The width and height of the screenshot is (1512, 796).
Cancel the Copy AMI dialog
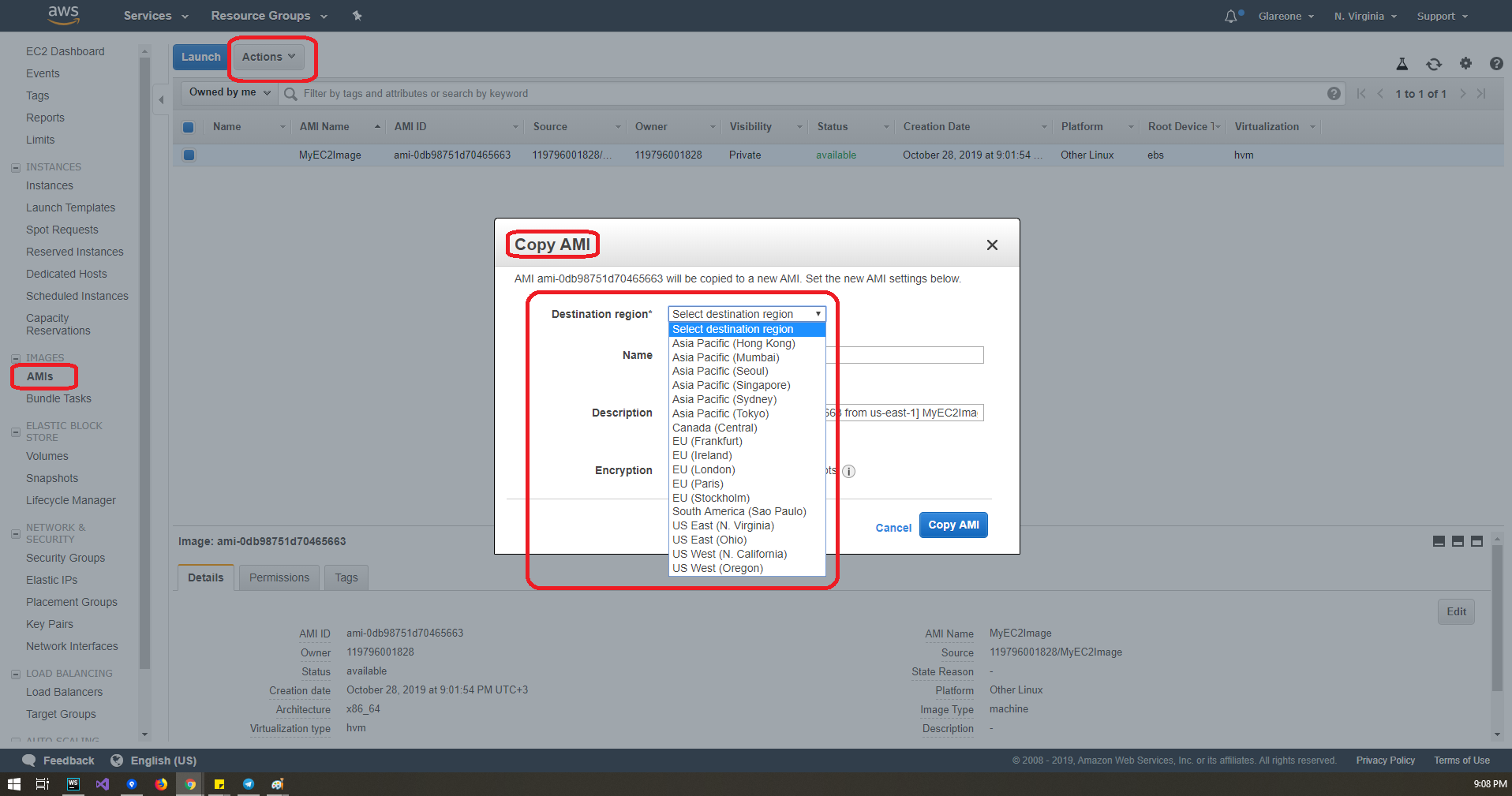(x=893, y=528)
